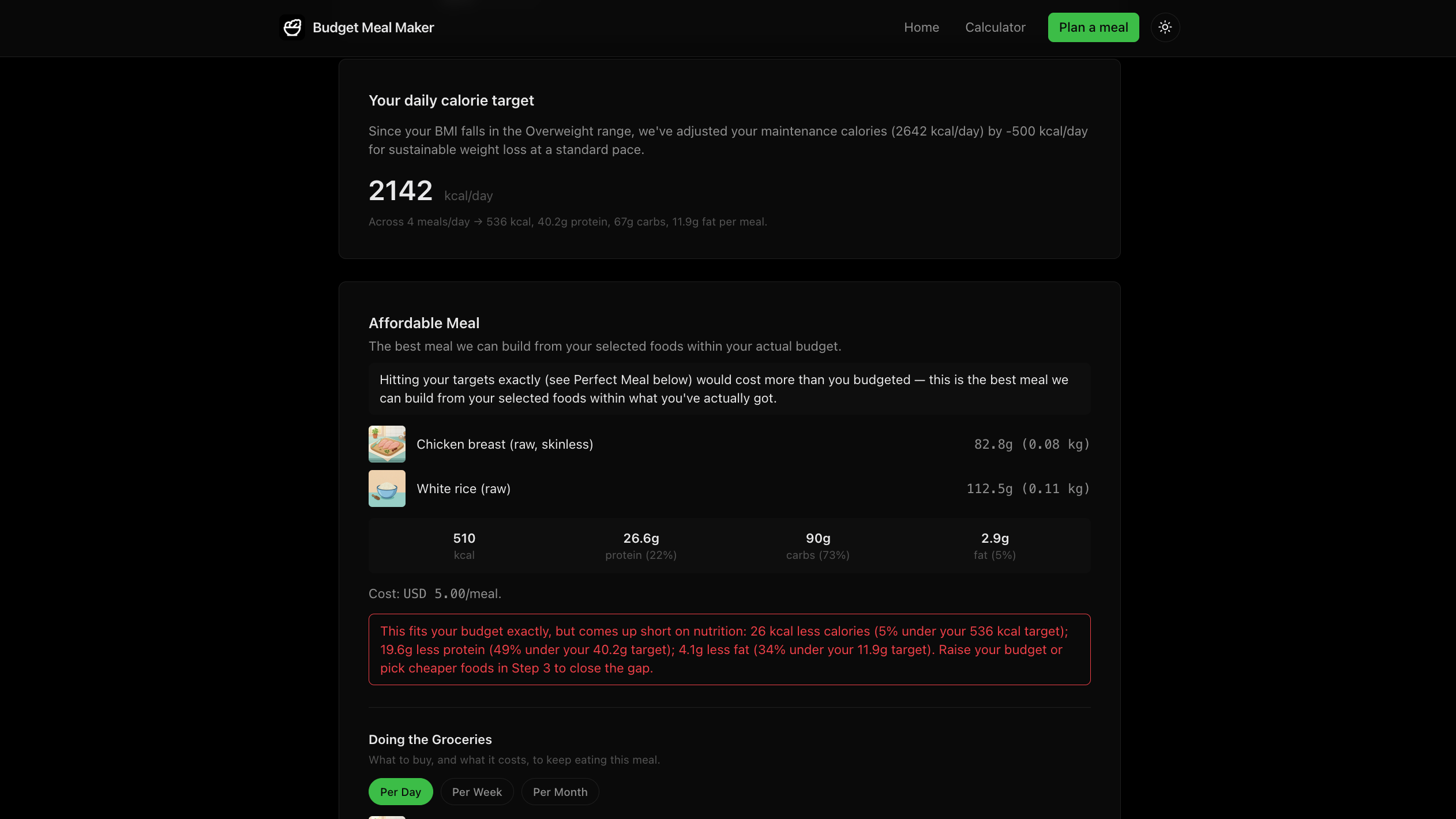Screen dimensions: 1456x819
Task: Click the Chicken breast (raw, skinless) row
Action: tap(729, 444)
